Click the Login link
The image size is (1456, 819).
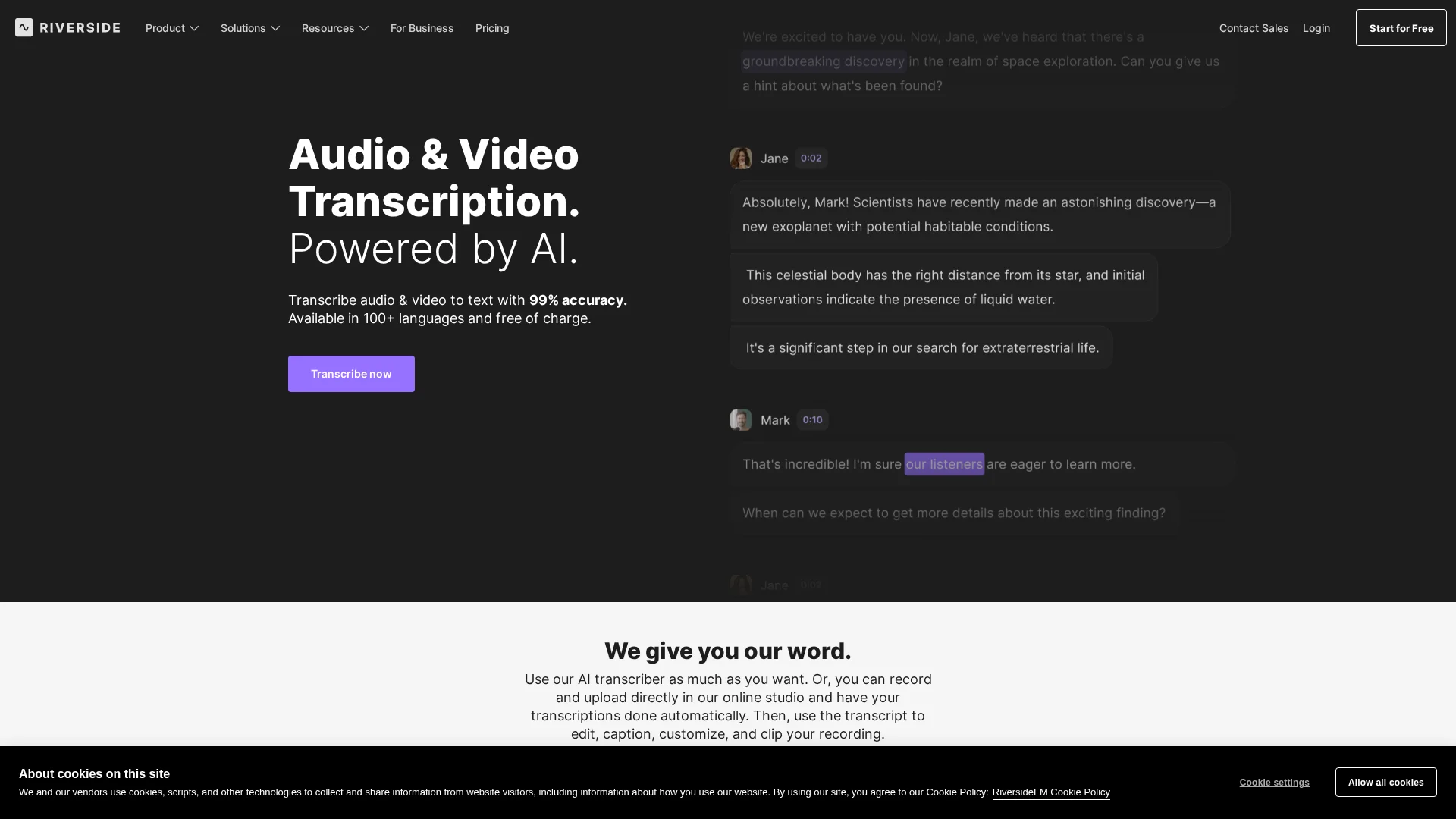click(1316, 28)
